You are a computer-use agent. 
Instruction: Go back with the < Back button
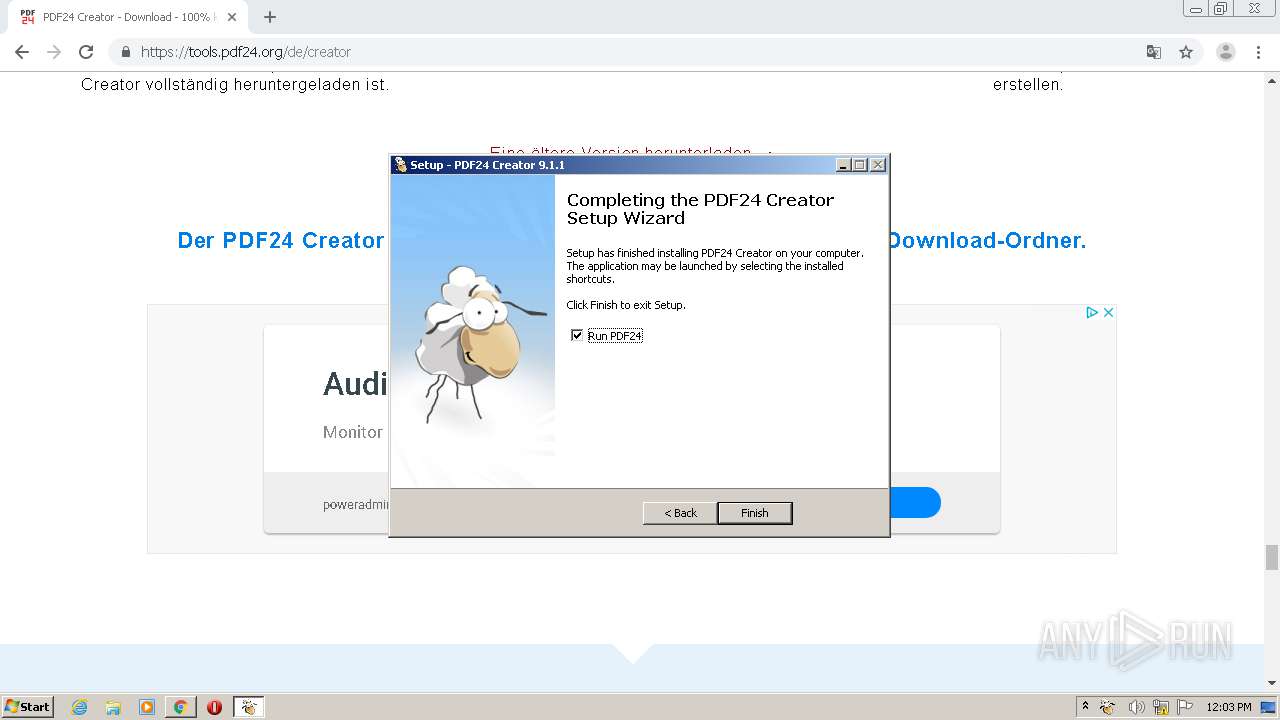click(x=680, y=513)
